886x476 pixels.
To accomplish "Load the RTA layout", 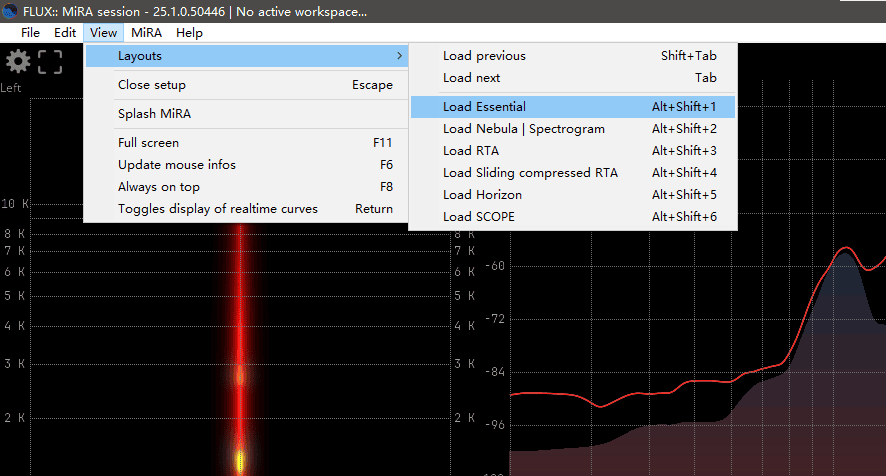I will click(x=572, y=151).
